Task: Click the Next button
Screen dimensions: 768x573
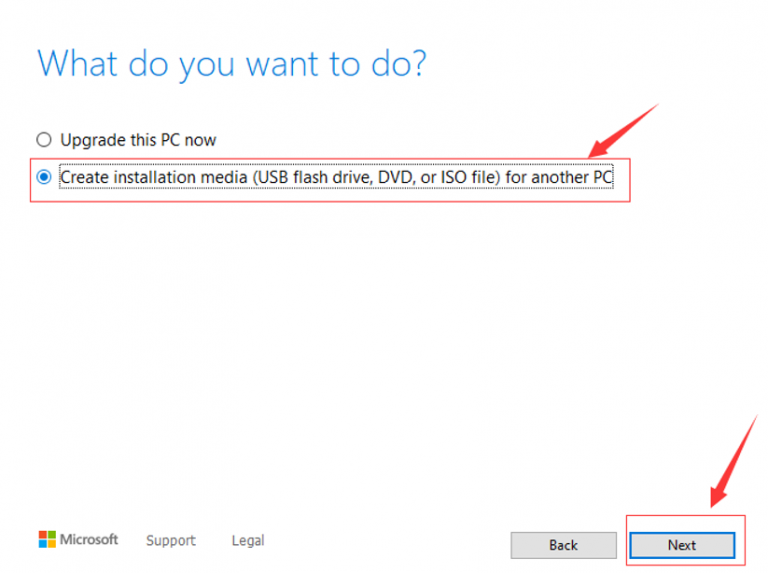Action: pos(682,545)
